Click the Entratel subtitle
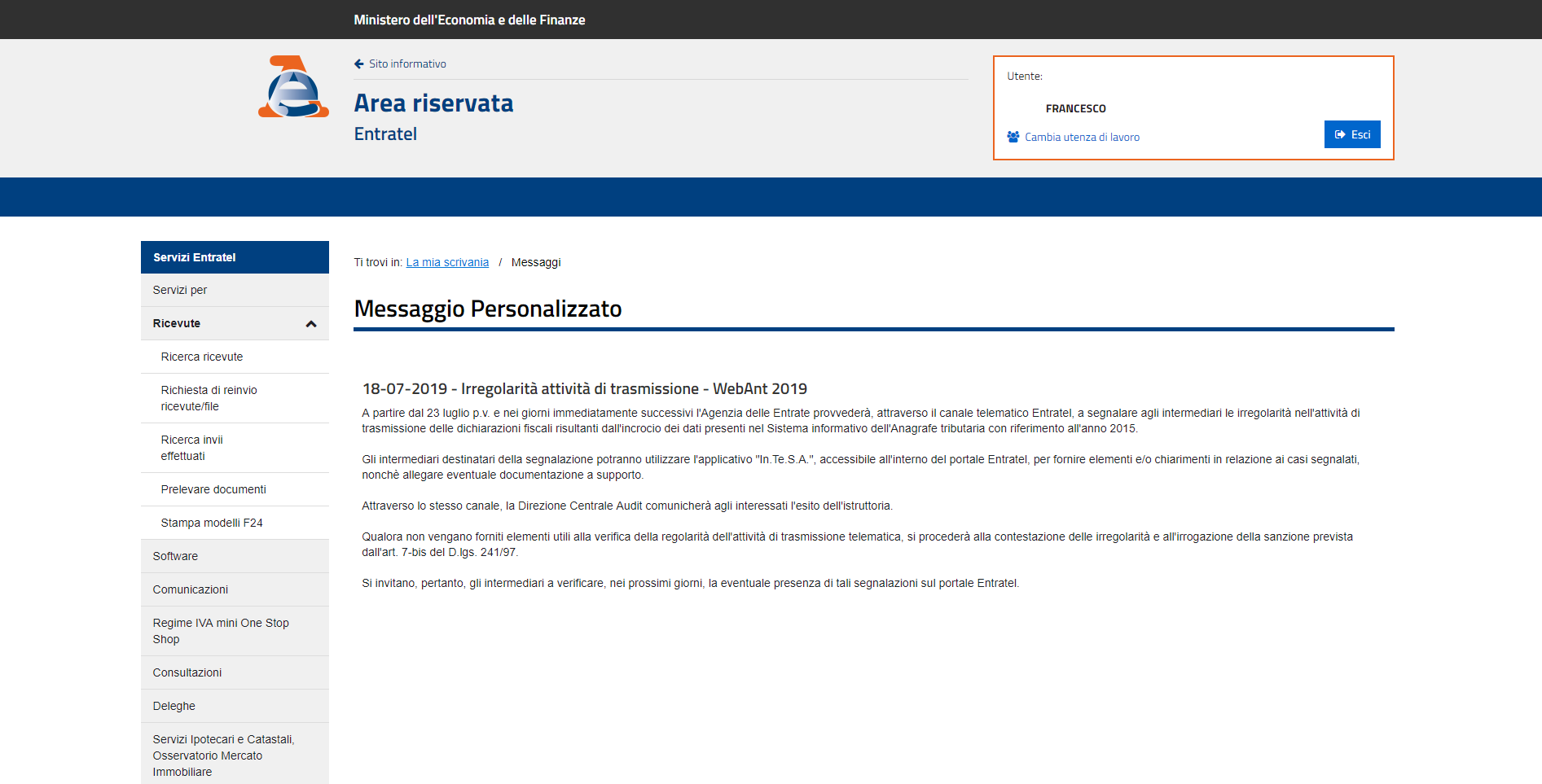1542x784 pixels. click(x=385, y=134)
